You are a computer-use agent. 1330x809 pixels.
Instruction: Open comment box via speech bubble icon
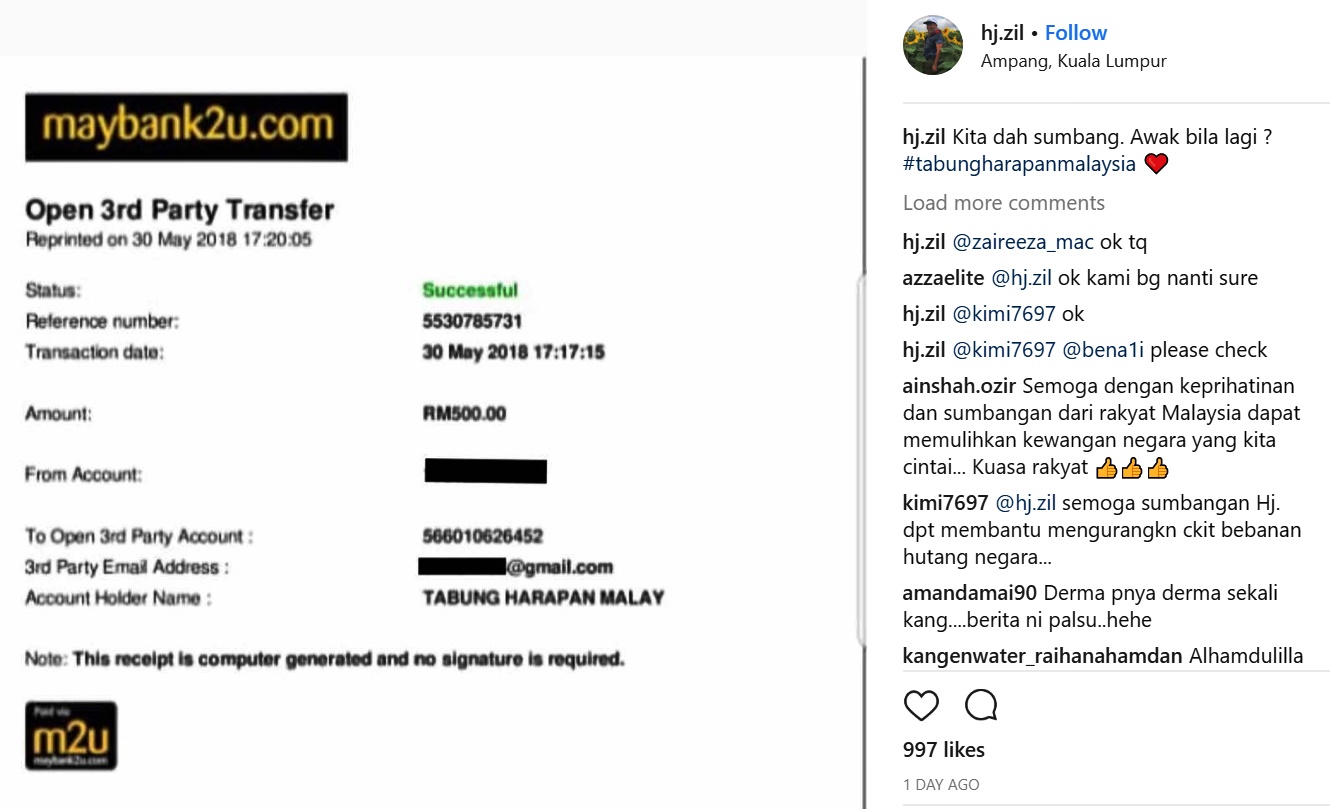click(x=981, y=706)
